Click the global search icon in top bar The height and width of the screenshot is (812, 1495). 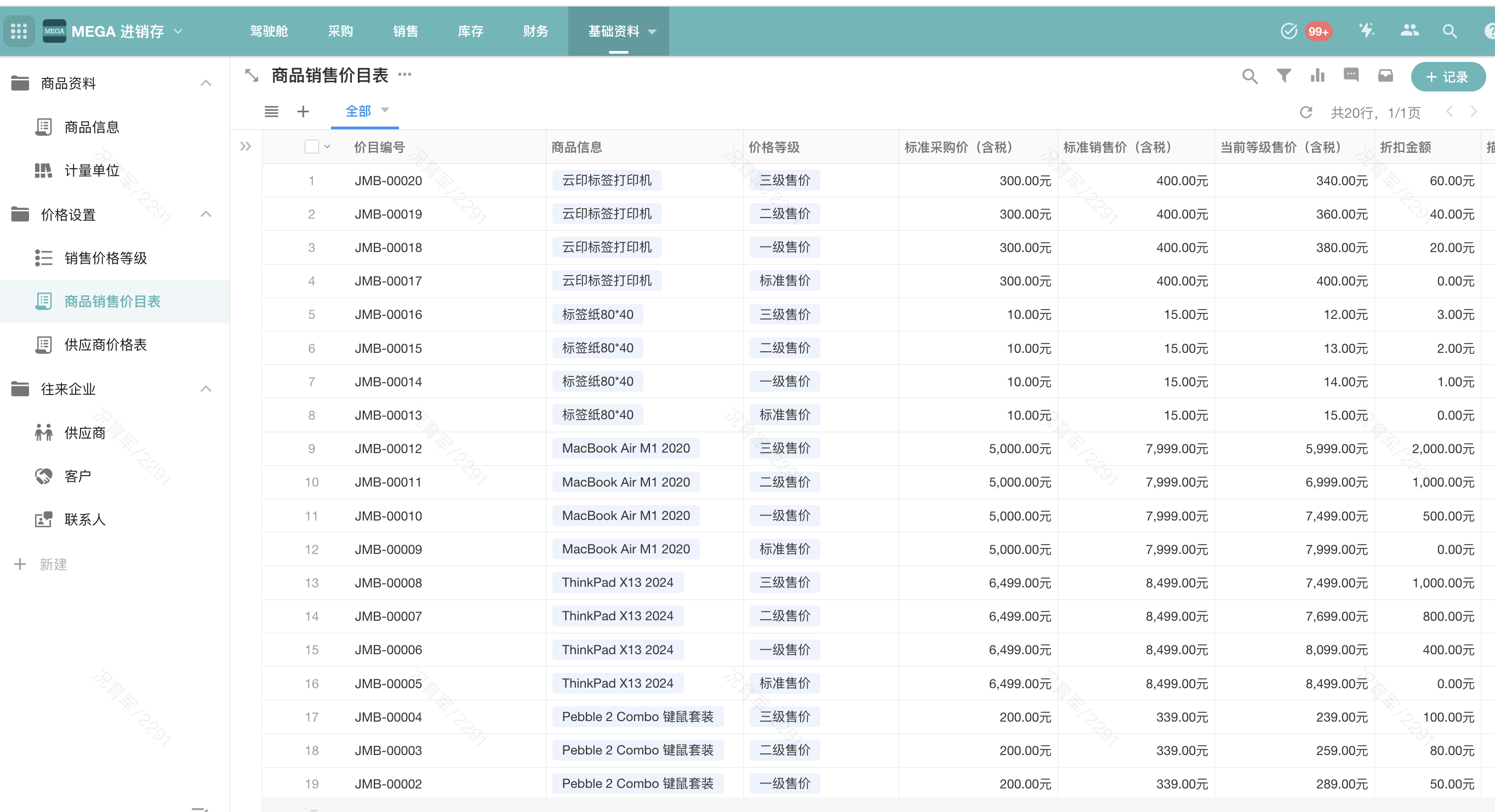click(x=1450, y=31)
